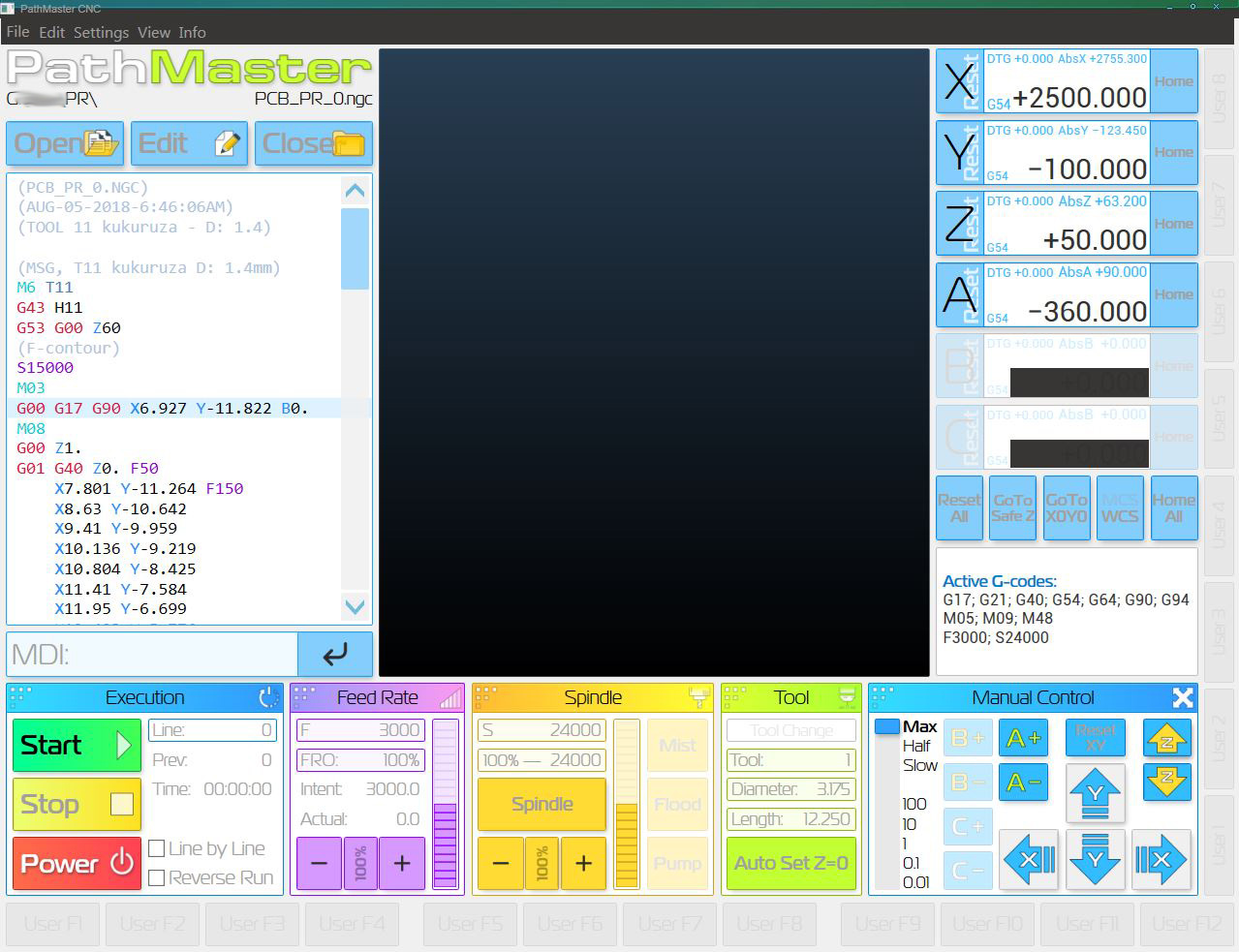Jog Y axis negative arrow
The height and width of the screenshot is (952, 1239).
pos(1096,858)
